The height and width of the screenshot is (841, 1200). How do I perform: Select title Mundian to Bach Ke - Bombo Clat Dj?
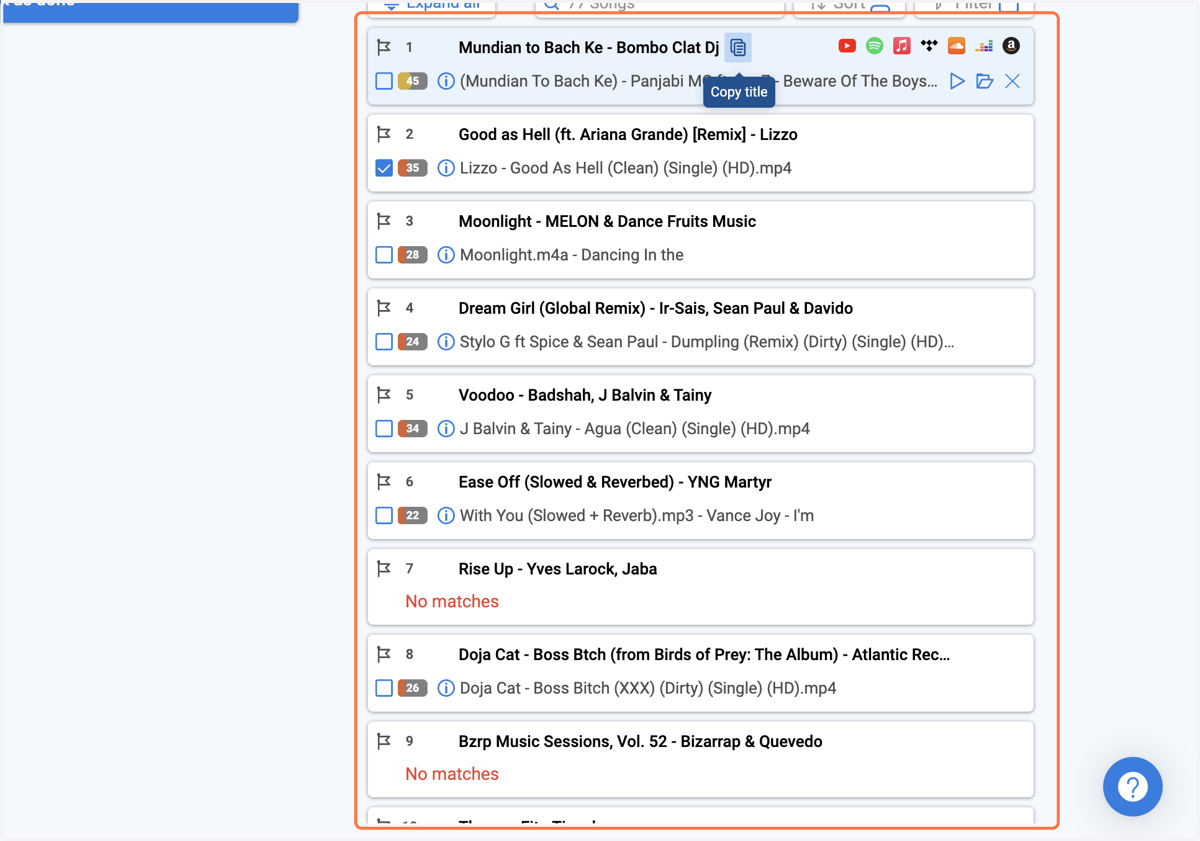click(x=589, y=47)
